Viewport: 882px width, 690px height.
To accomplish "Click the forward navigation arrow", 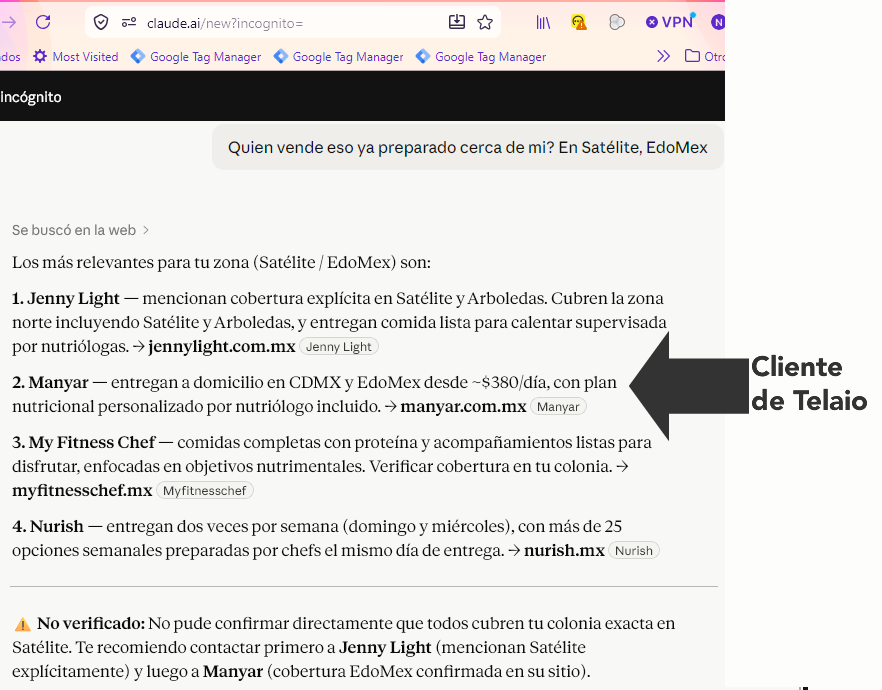I will pos(8,22).
